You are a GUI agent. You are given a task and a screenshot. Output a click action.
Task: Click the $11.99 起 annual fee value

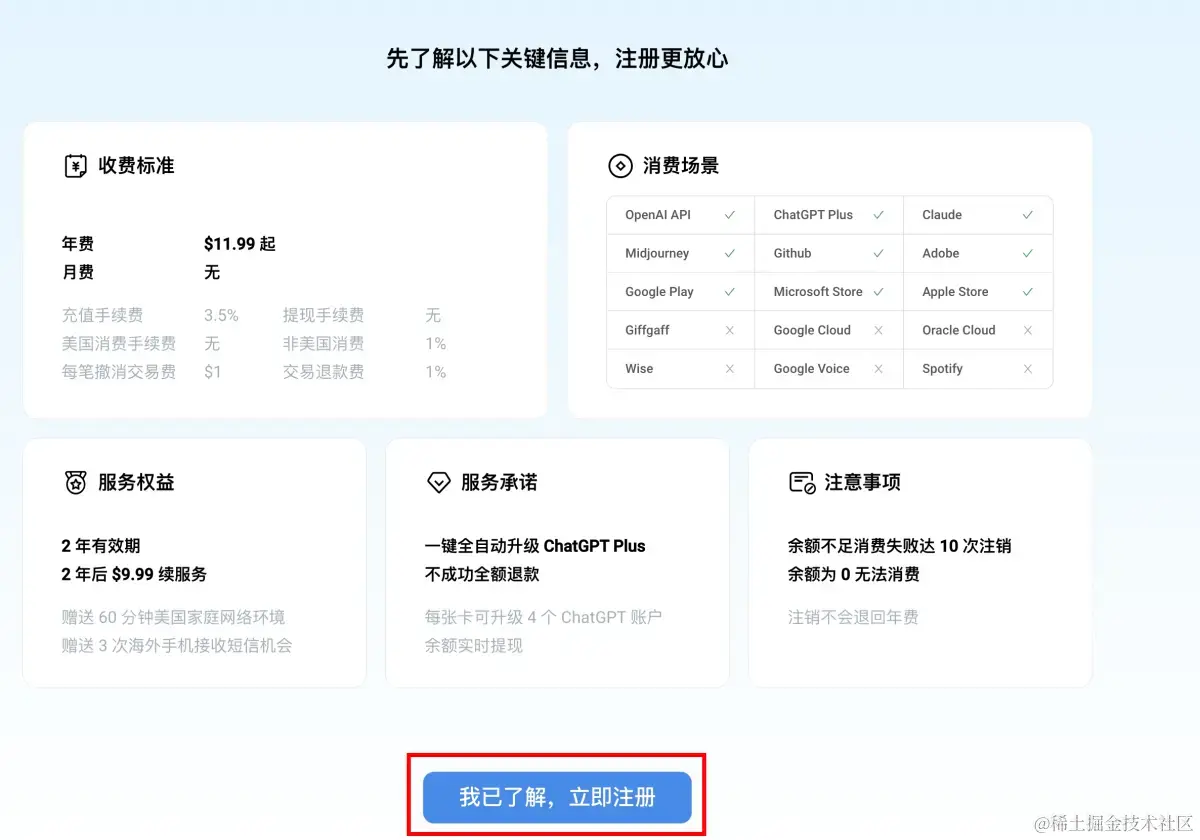point(240,244)
